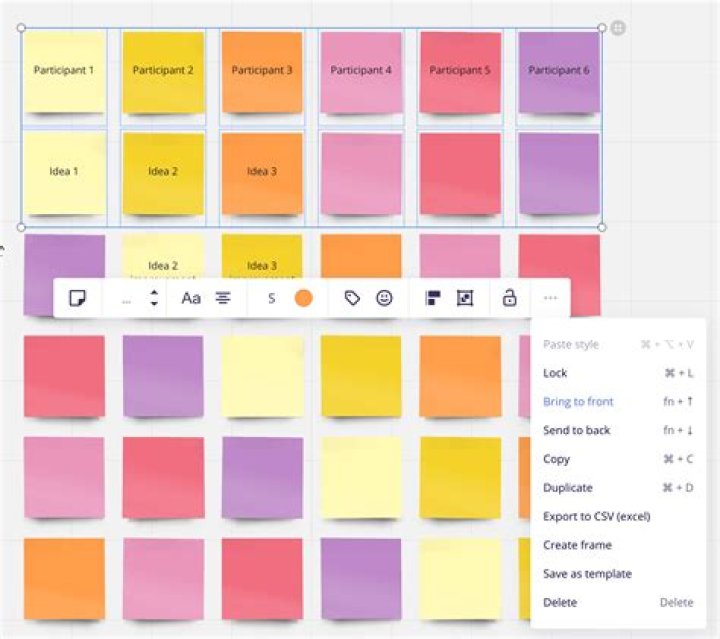Open the three-dot more options menu

(550, 298)
